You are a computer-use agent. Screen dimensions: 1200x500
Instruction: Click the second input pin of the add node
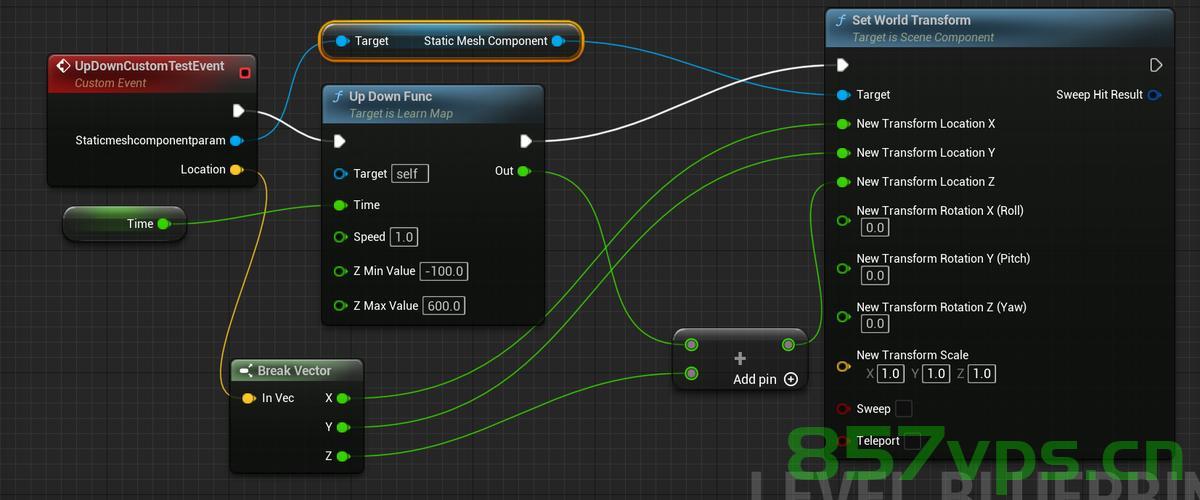tap(691, 374)
